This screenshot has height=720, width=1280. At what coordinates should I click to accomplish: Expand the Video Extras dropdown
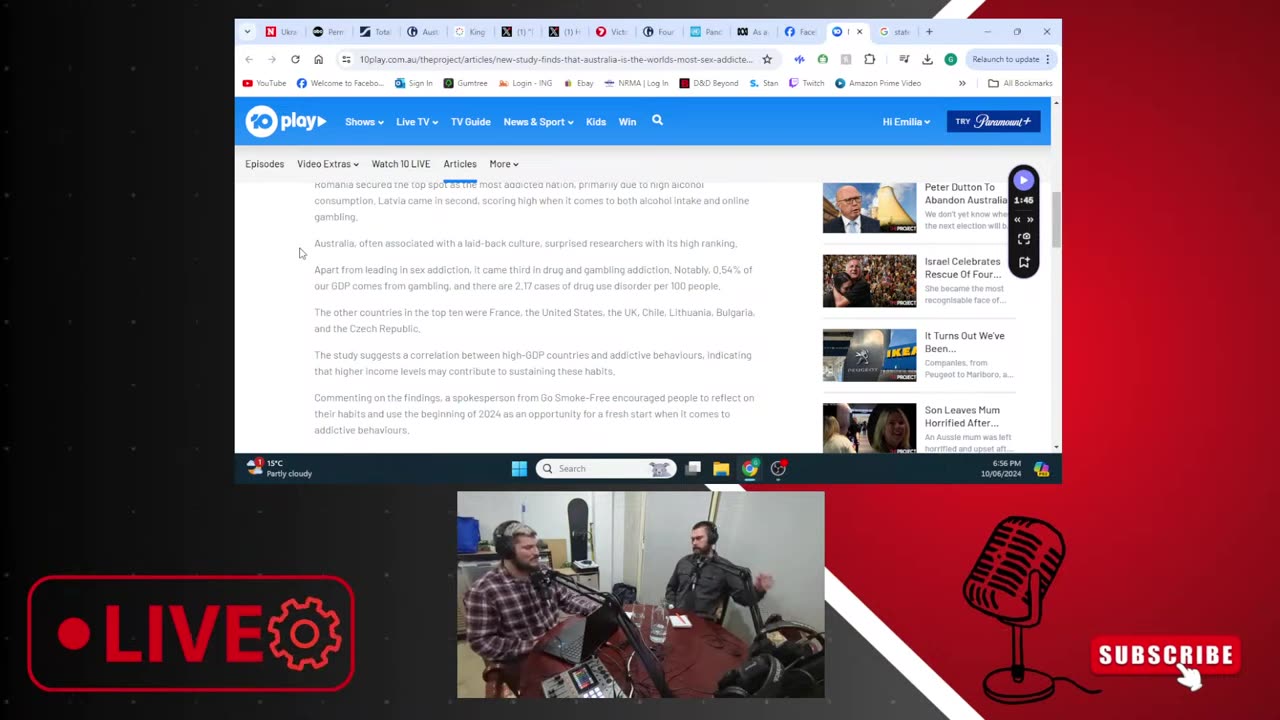(x=328, y=164)
